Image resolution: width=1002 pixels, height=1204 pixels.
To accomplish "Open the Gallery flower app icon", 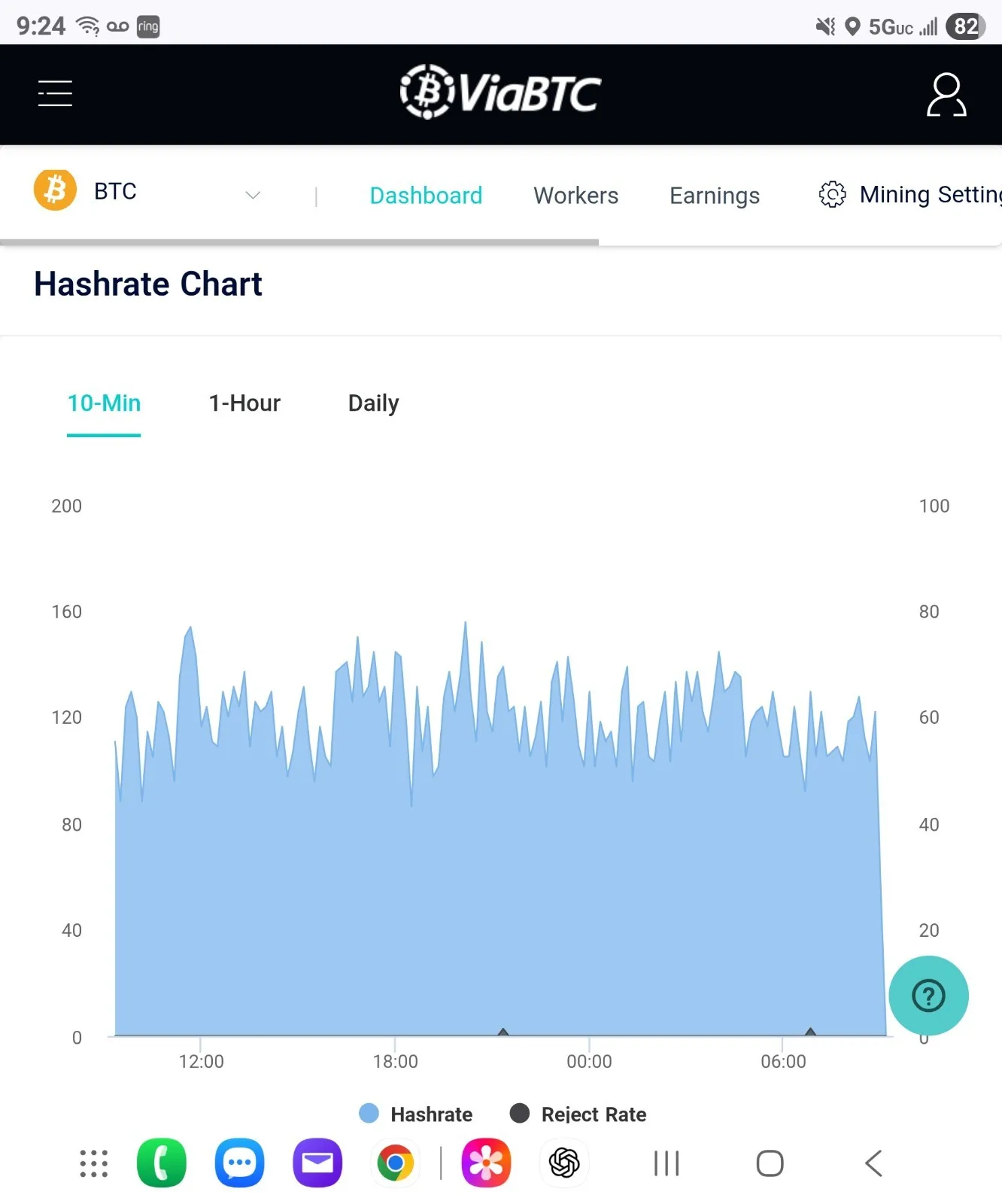I will coord(486,1163).
